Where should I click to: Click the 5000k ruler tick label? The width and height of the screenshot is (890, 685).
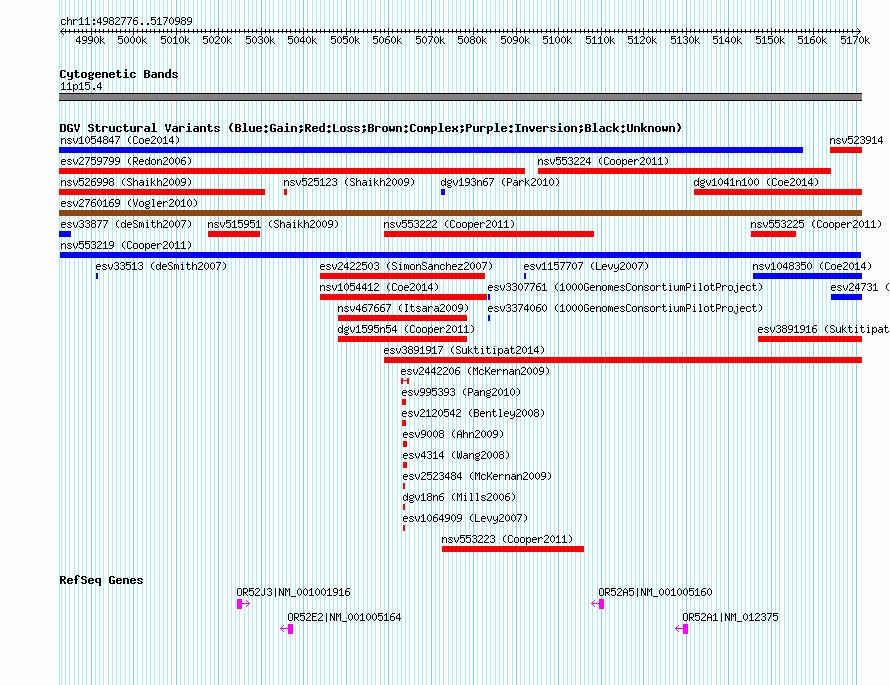click(x=132, y=40)
